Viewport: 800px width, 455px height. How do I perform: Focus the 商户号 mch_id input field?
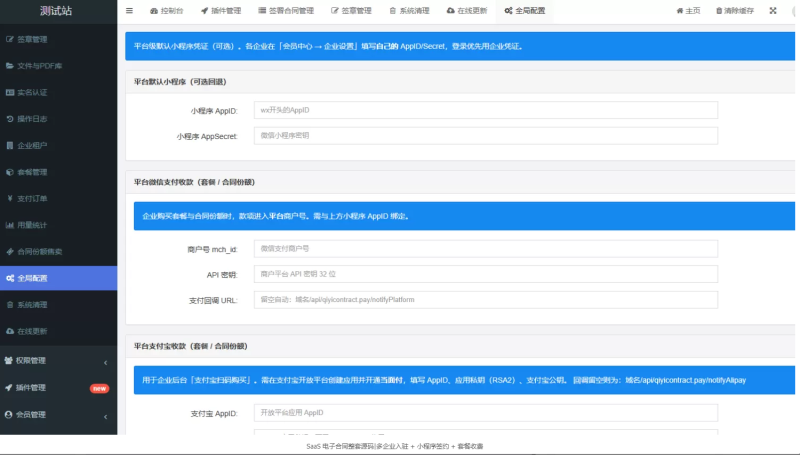point(486,249)
